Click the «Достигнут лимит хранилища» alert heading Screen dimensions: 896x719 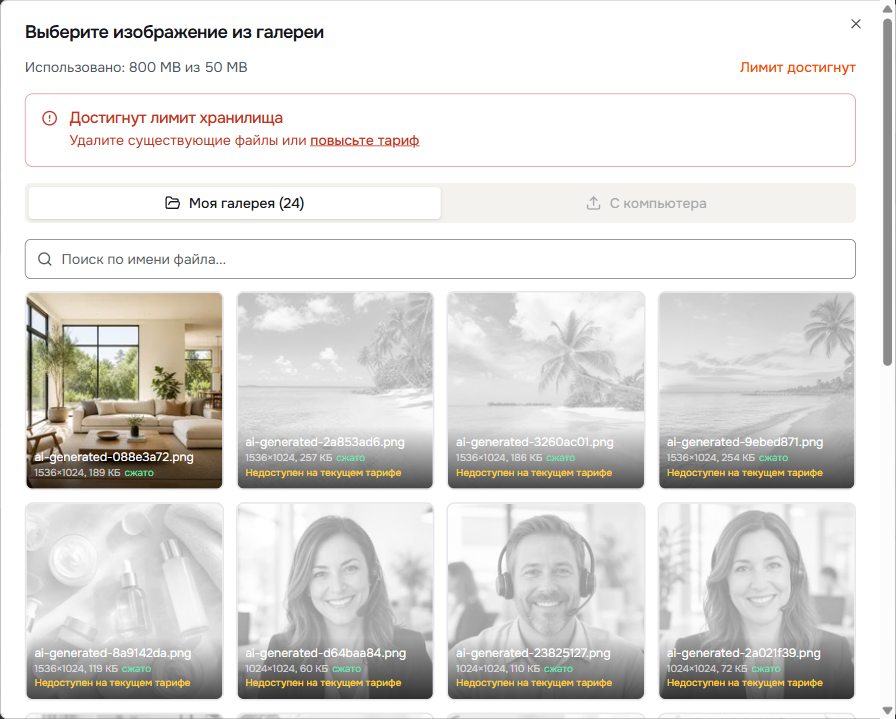[x=176, y=118]
